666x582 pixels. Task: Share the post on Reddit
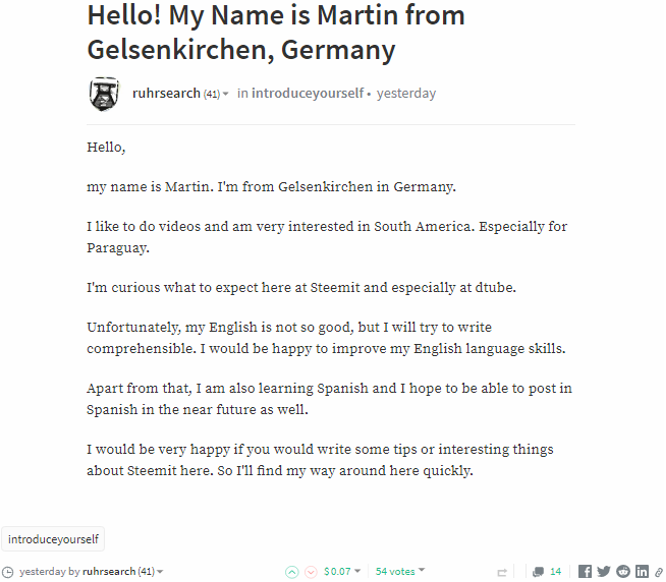[623, 572]
